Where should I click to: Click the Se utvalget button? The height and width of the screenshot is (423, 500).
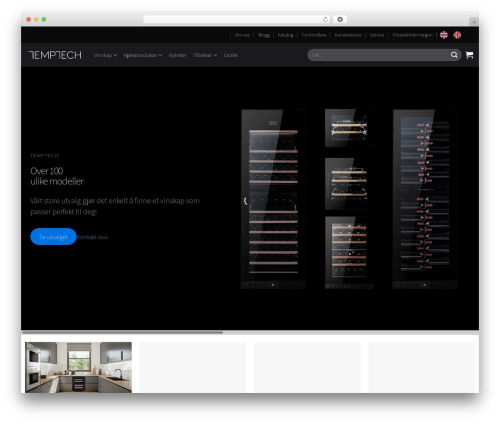tap(53, 237)
